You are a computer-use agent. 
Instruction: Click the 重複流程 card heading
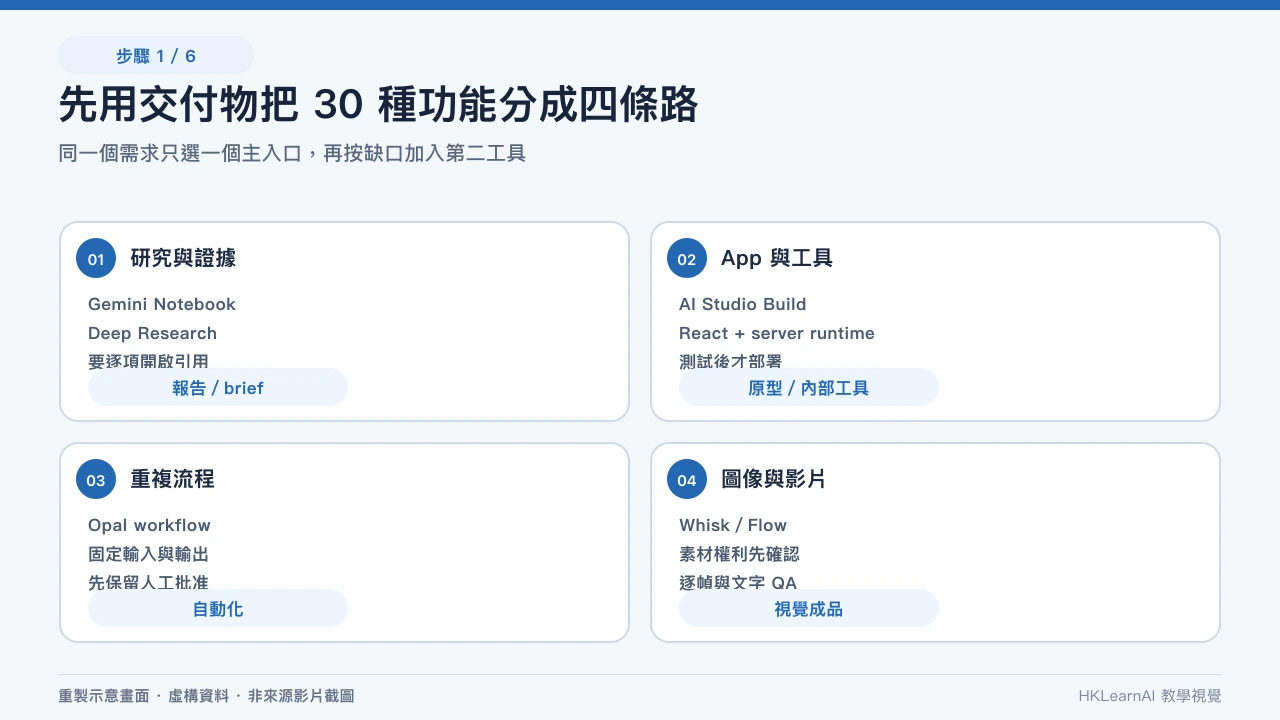coord(172,479)
